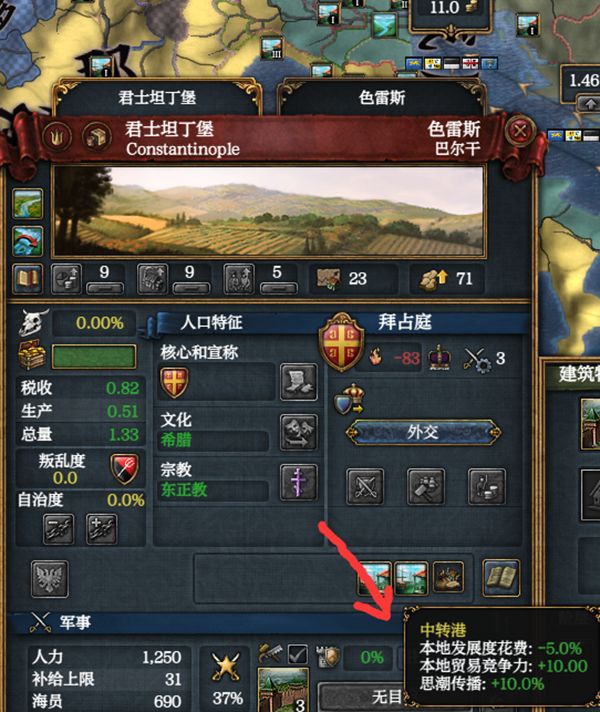Click the trade goods crate icon
Image resolution: width=600 pixels, height=712 pixels.
click(97, 136)
